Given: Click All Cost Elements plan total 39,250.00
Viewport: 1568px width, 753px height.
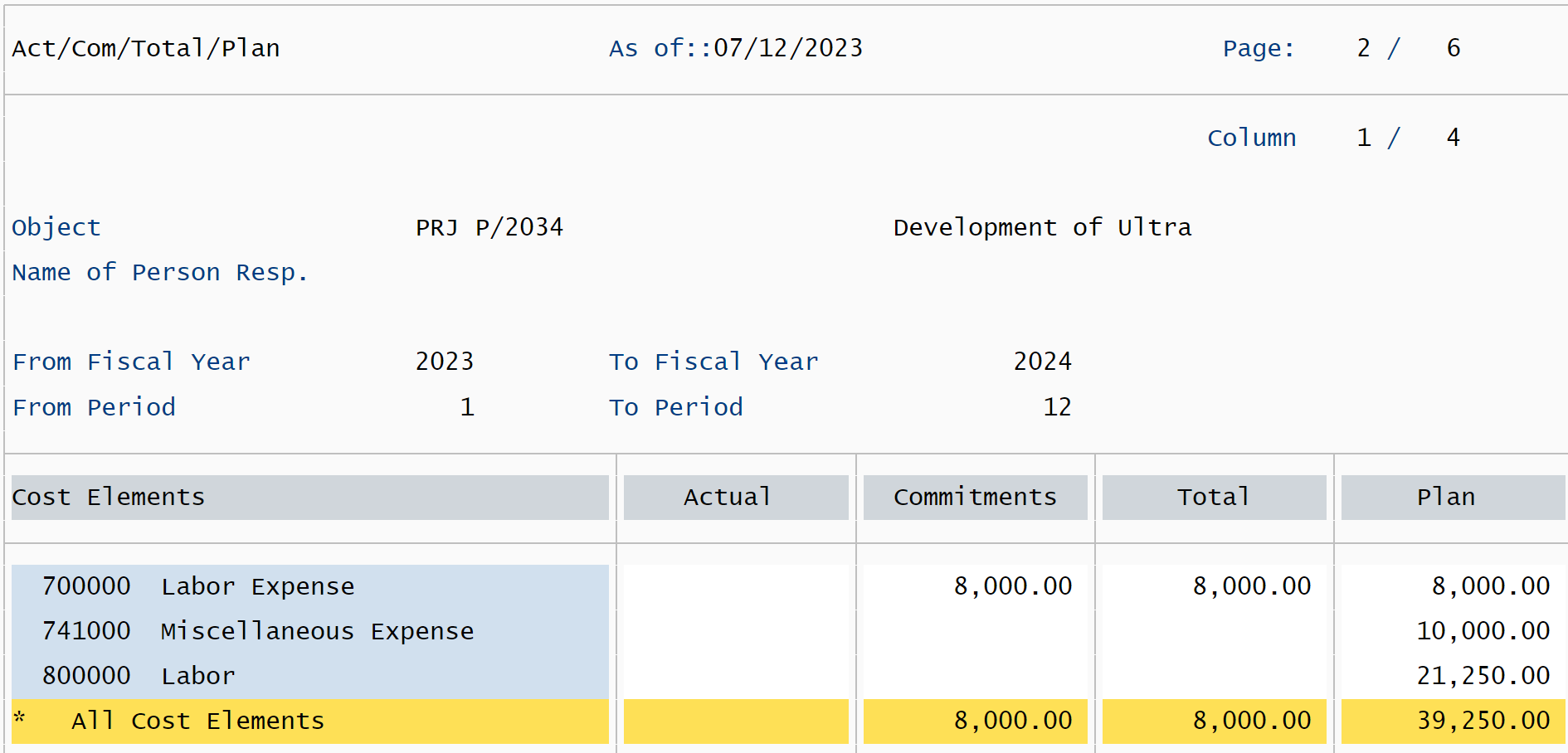Looking at the screenshot, I should 1483,721.
